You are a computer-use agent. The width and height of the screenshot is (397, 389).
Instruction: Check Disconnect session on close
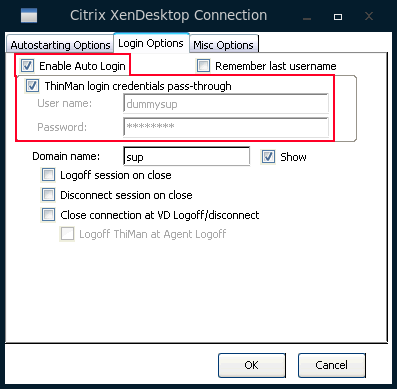click(48, 195)
